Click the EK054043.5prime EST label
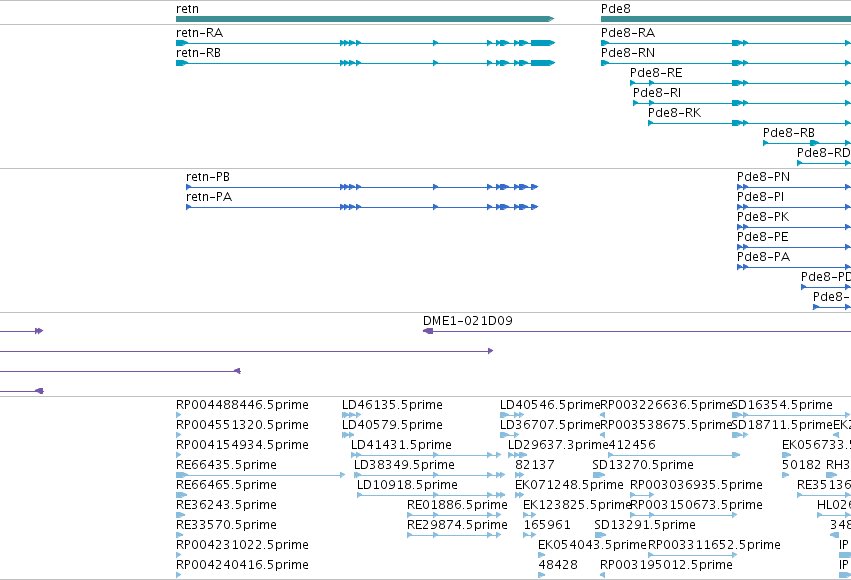Viewport: 851px width, 580px height. click(x=592, y=545)
